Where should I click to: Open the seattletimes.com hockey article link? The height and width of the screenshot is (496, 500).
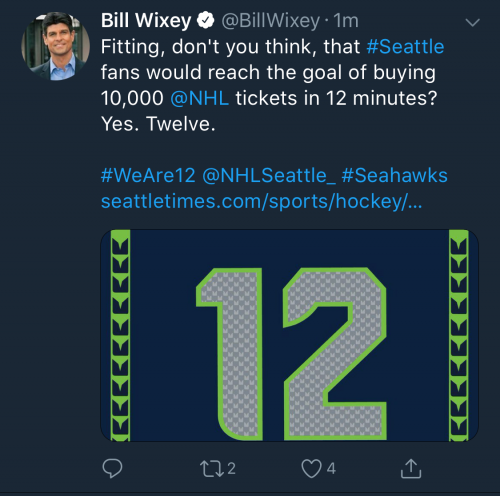click(x=261, y=201)
